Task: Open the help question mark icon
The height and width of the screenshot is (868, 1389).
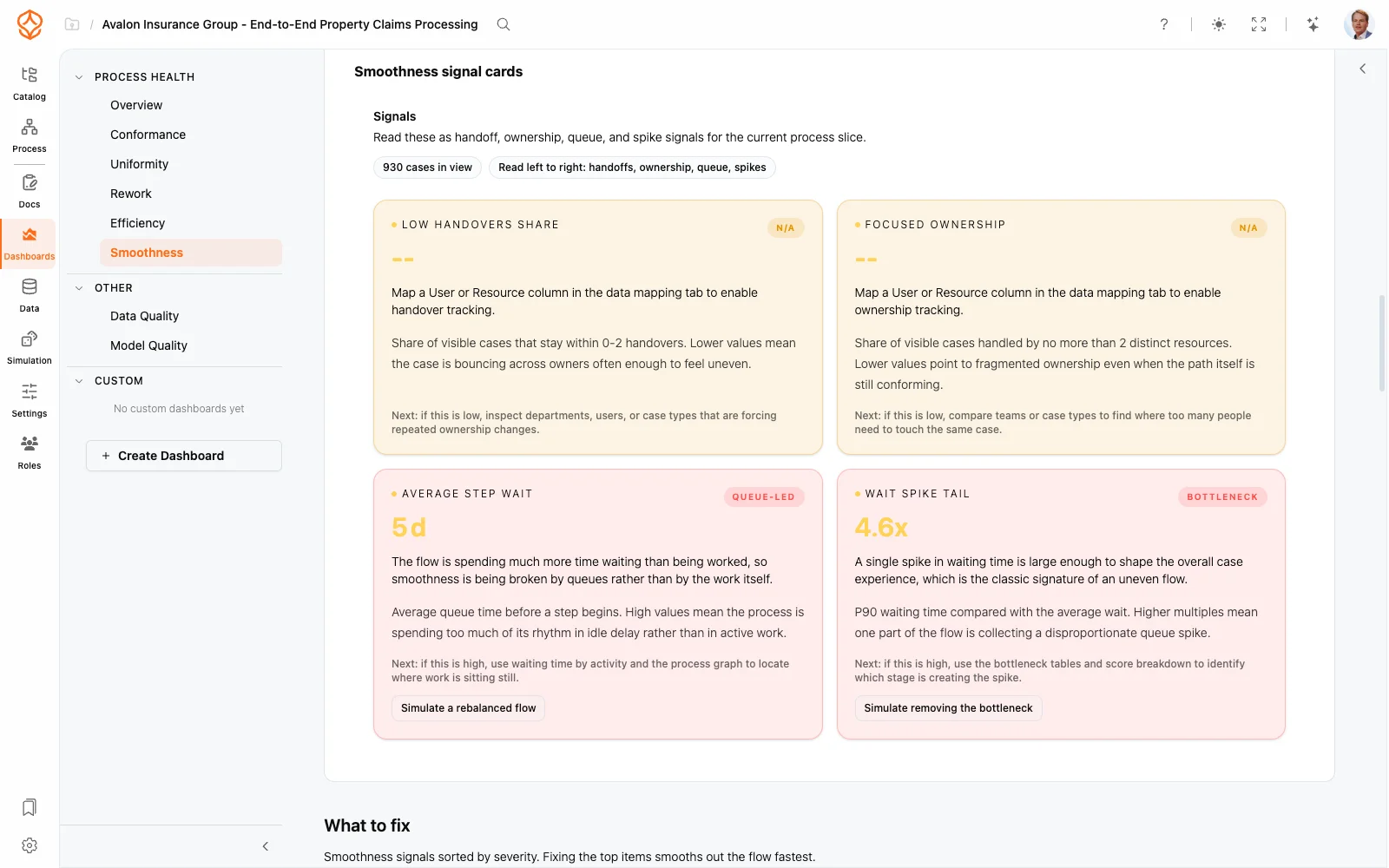Action: (x=1164, y=24)
